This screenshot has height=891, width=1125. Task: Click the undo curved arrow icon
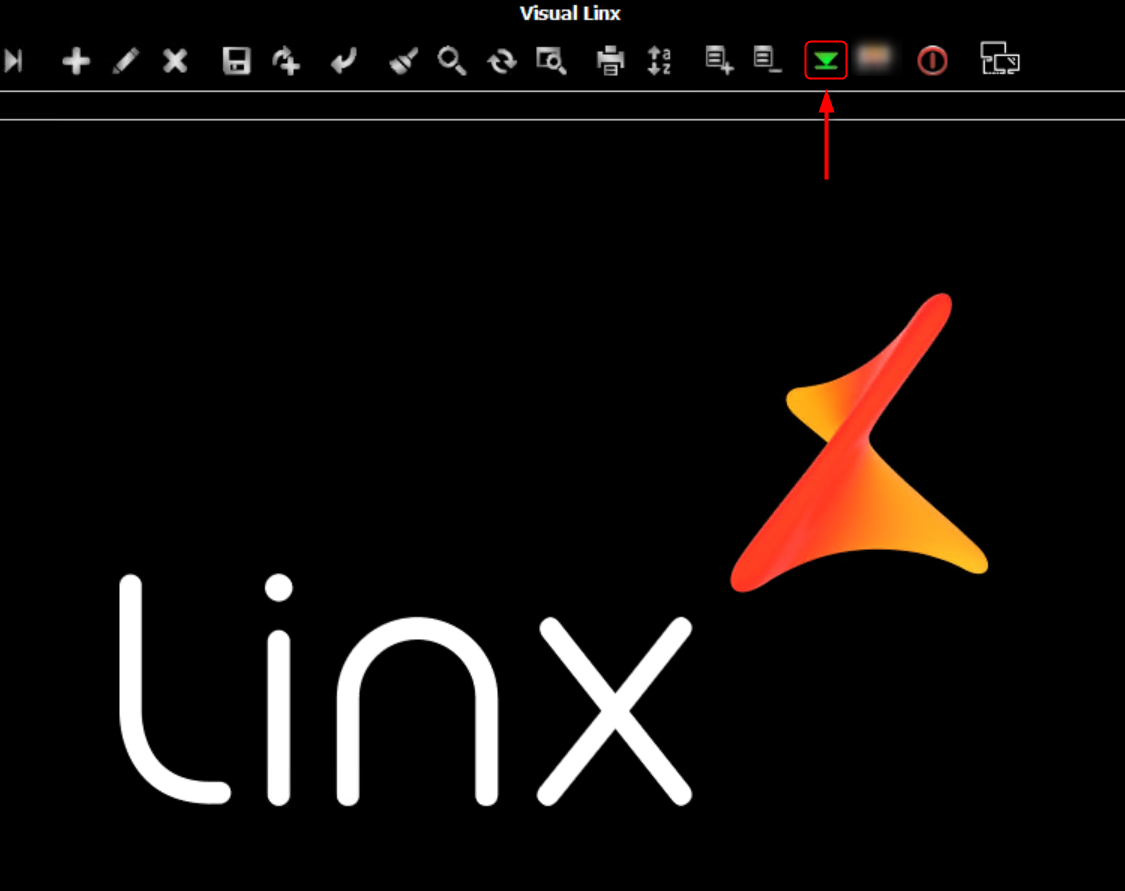click(342, 60)
